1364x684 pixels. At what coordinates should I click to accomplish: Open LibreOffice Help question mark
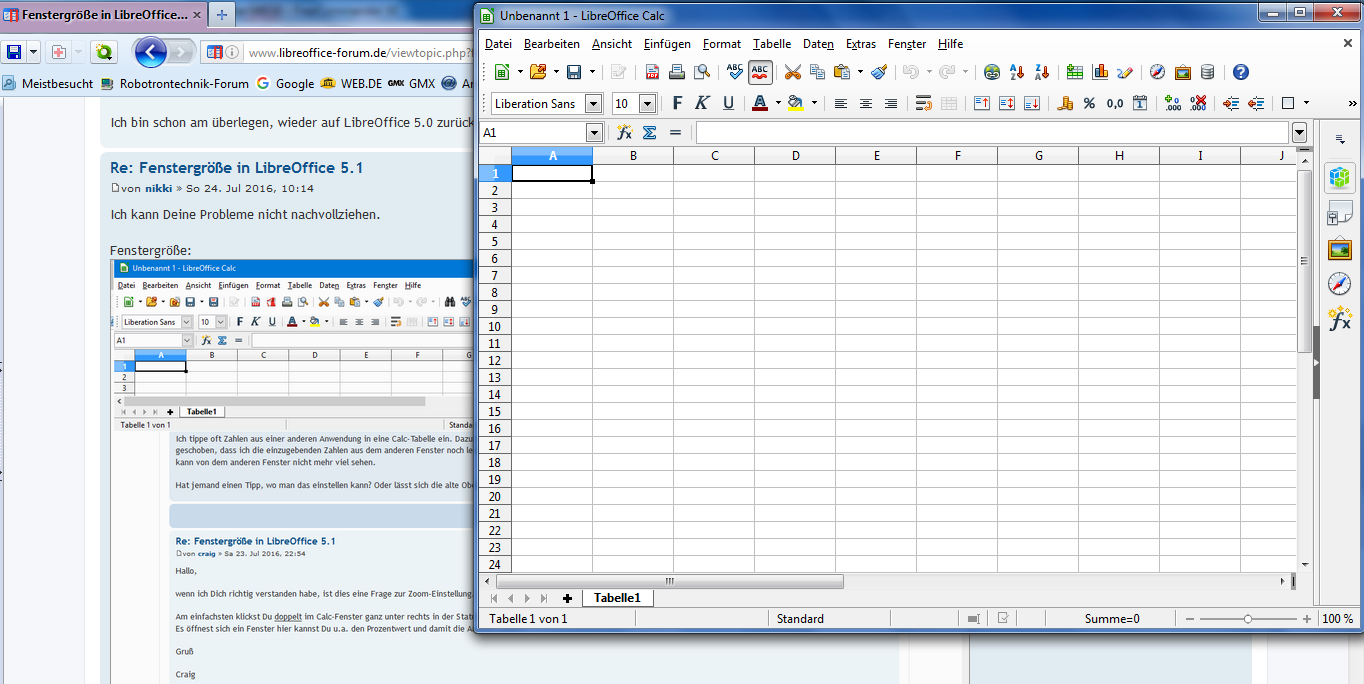coord(1241,72)
